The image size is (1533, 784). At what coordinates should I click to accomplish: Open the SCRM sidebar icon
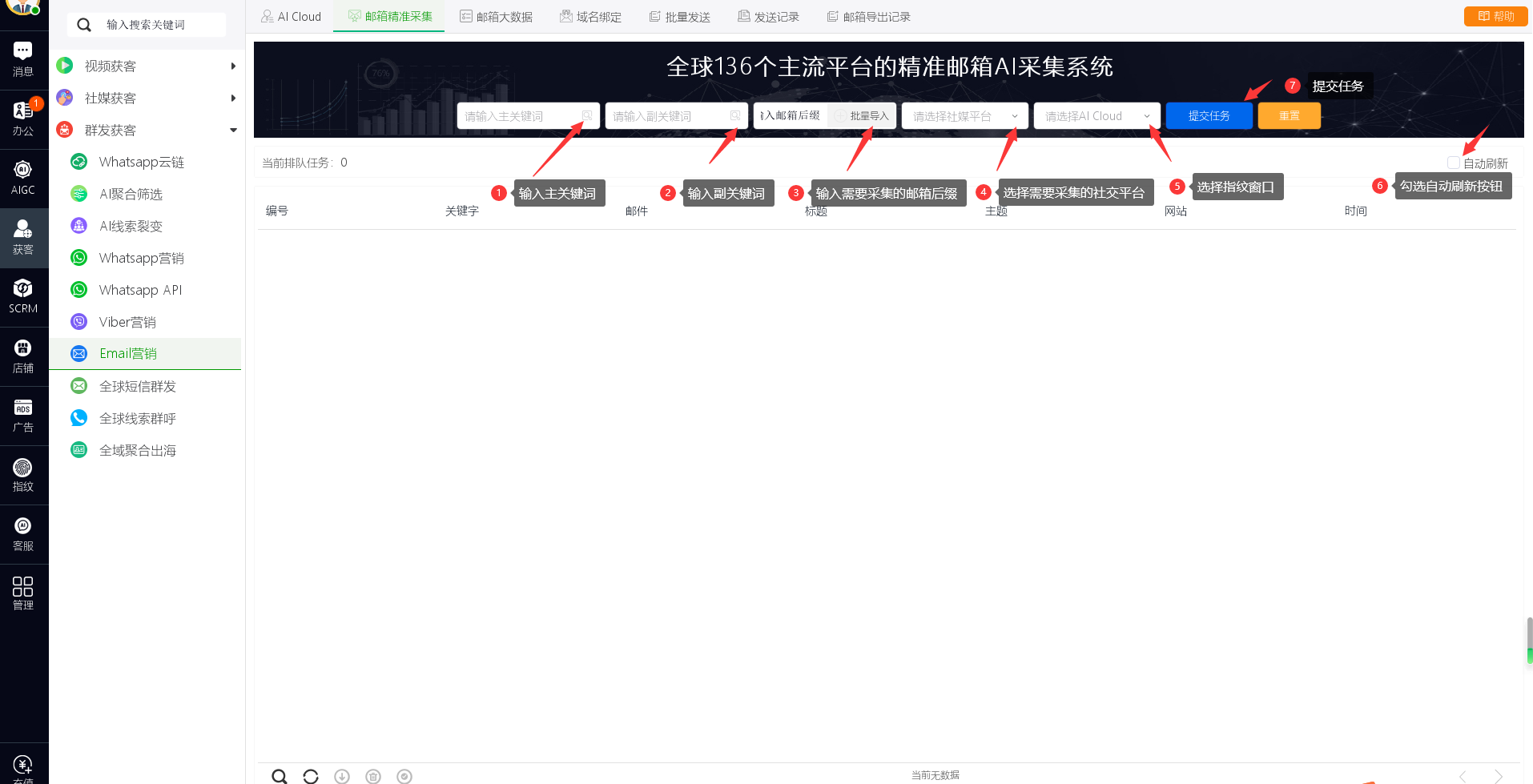[23, 296]
